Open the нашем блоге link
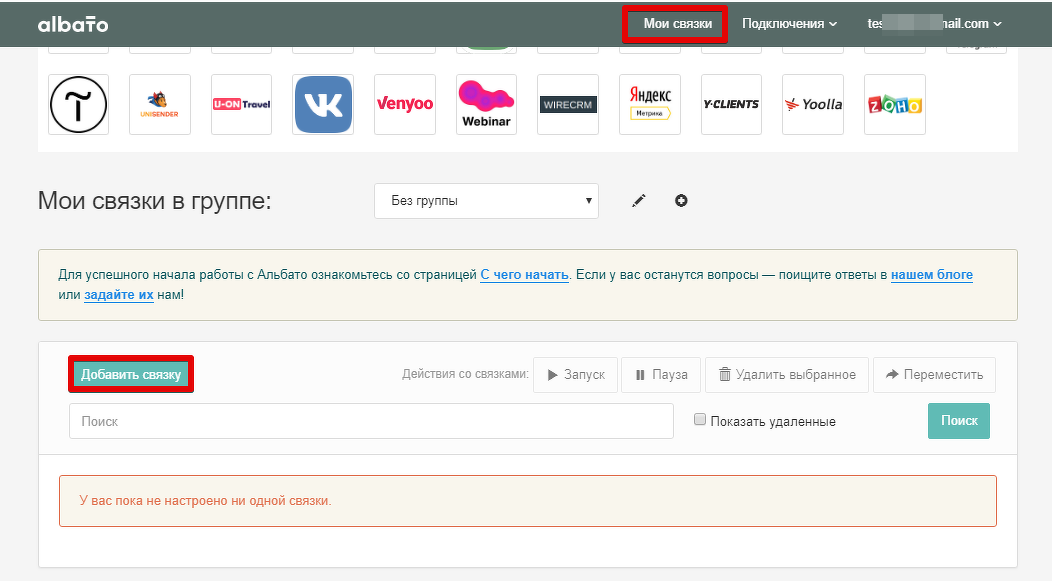The height and width of the screenshot is (581, 1052). tap(932, 275)
